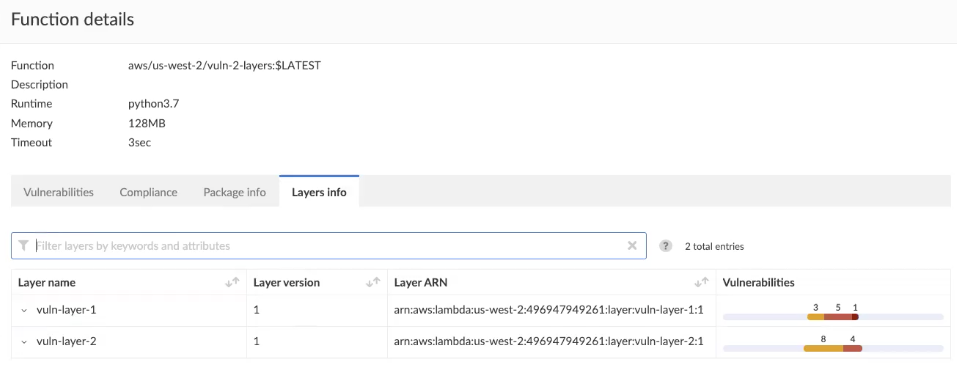Image resolution: width=957 pixels, height=377 pixels.
Task: Click the vuln-layer-1 name
Action: [x=66, y=310]
